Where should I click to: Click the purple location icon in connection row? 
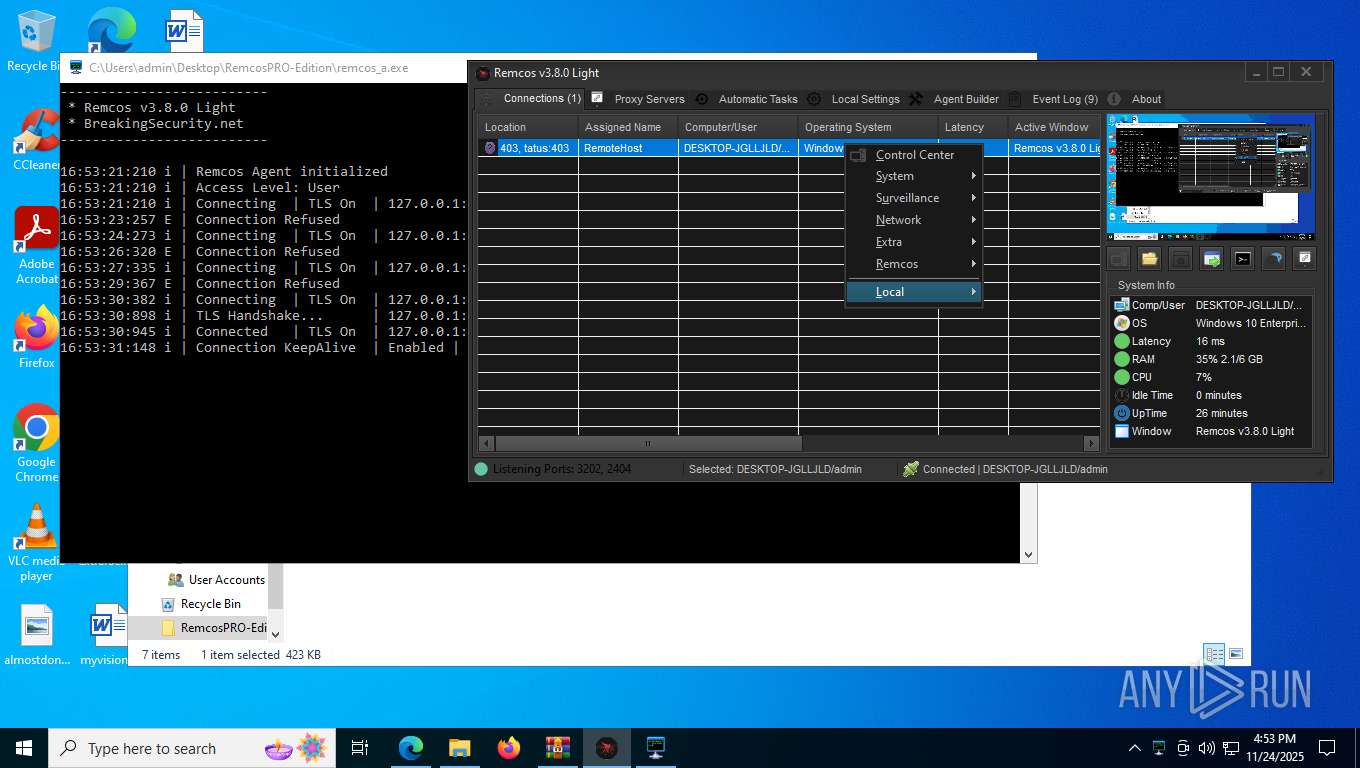[x=490, y=148]
